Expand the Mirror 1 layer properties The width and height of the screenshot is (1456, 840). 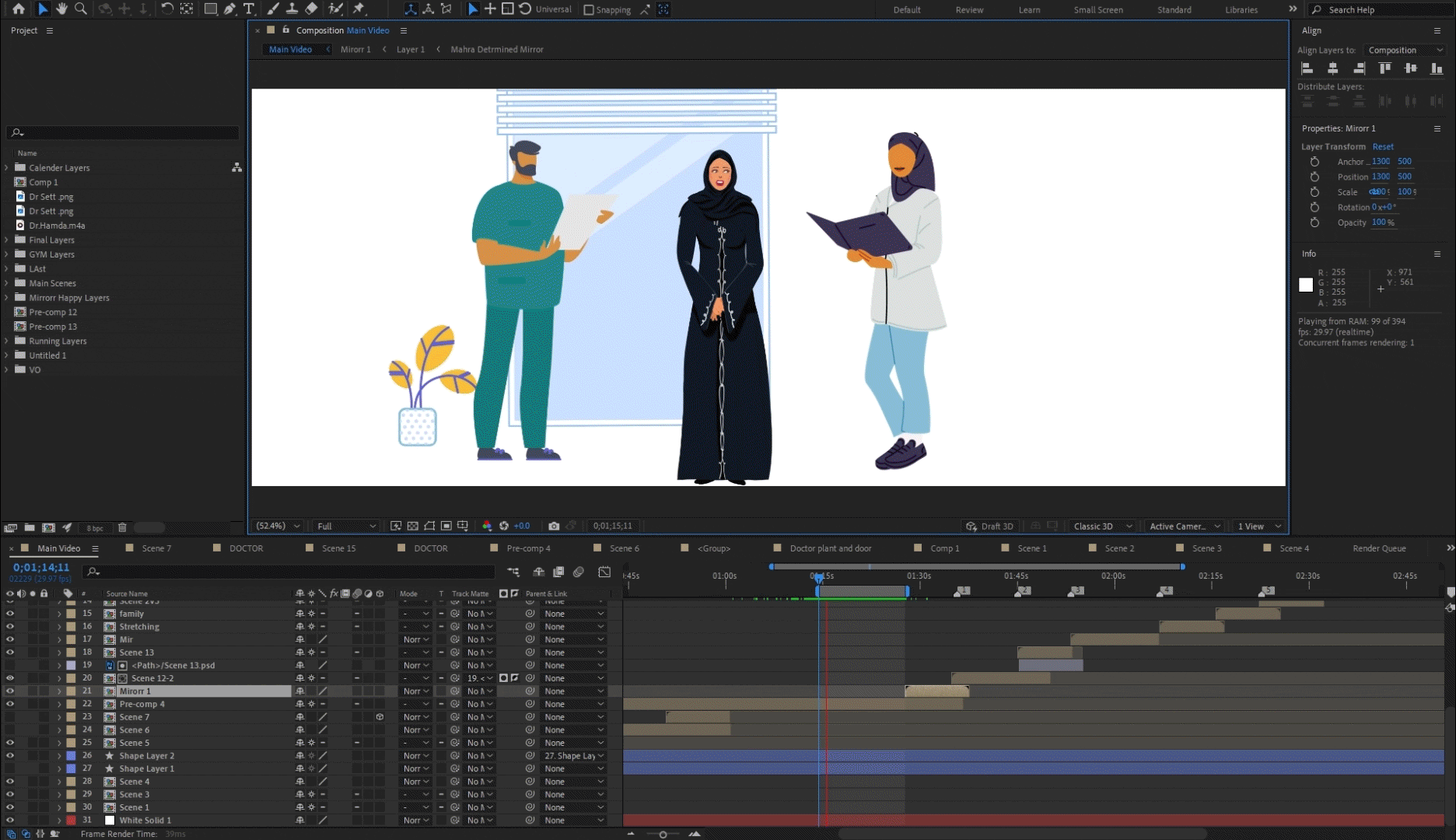click(59, 691)
